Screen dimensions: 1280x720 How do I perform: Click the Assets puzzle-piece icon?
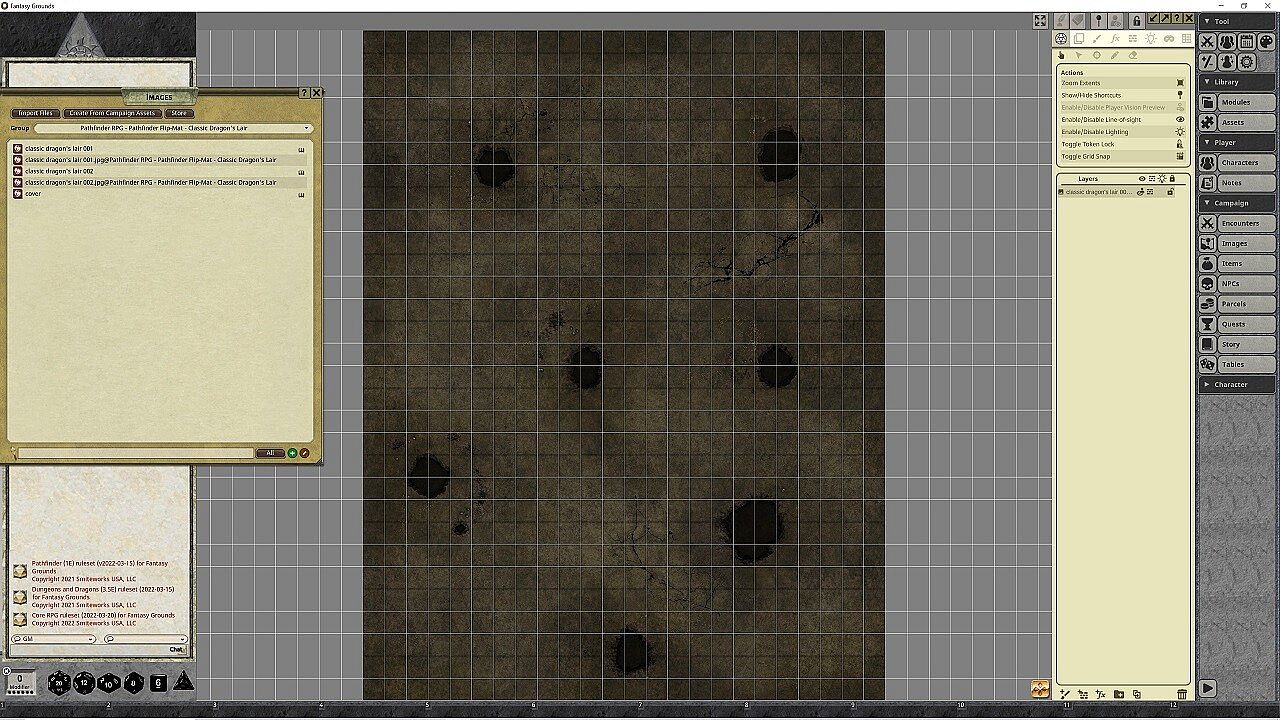point(1207,122)
